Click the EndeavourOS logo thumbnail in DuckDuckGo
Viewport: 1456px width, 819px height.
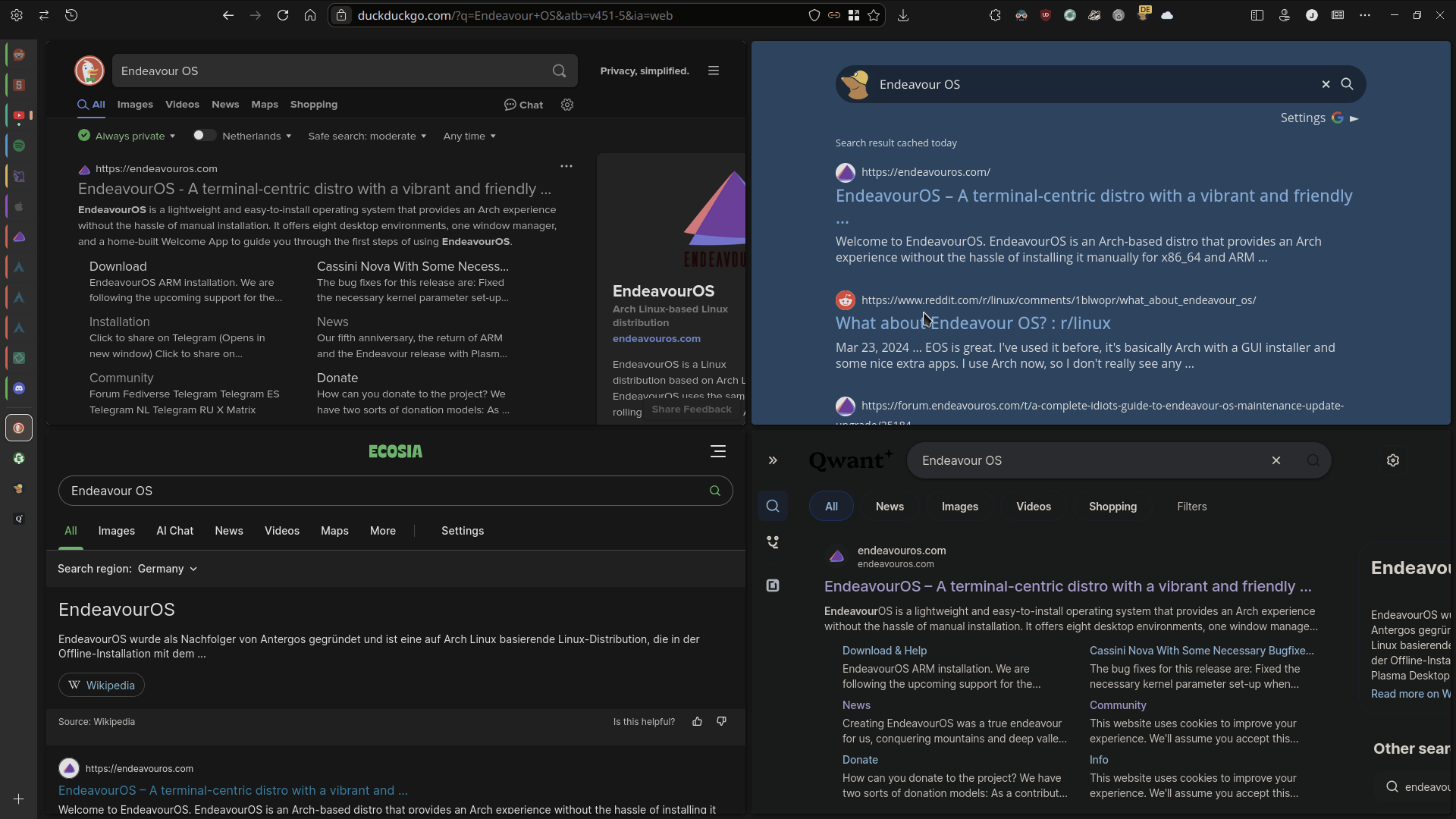[714, 220]
